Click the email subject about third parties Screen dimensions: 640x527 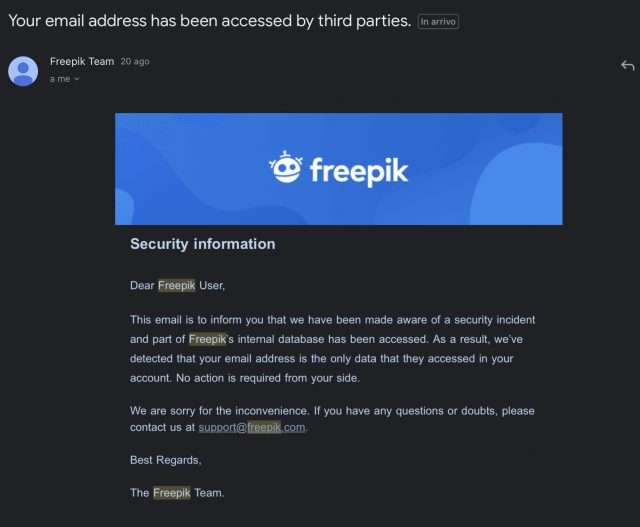click(210, 21)
